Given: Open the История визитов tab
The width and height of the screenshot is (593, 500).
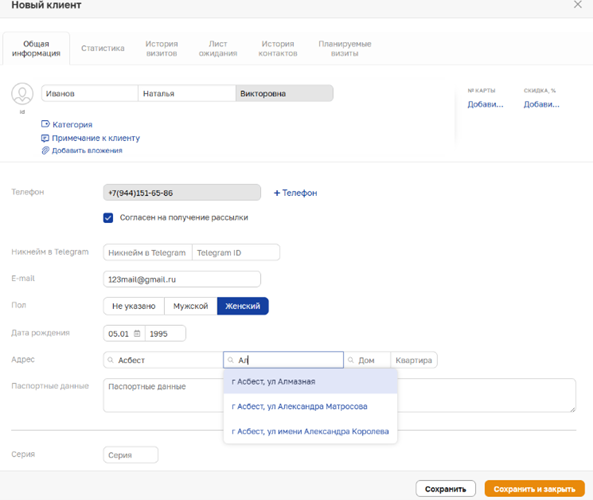Looking at the screenshot, I should 161,48.
